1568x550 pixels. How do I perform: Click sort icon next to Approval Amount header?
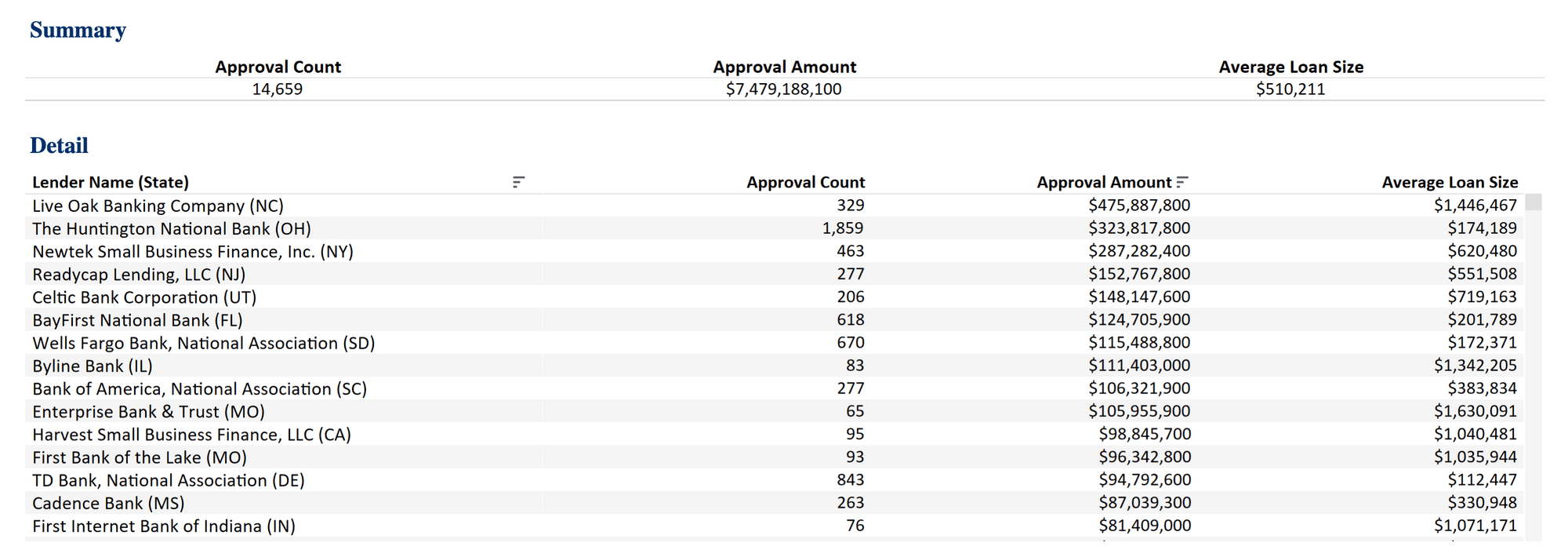(x=1182, y=182)
